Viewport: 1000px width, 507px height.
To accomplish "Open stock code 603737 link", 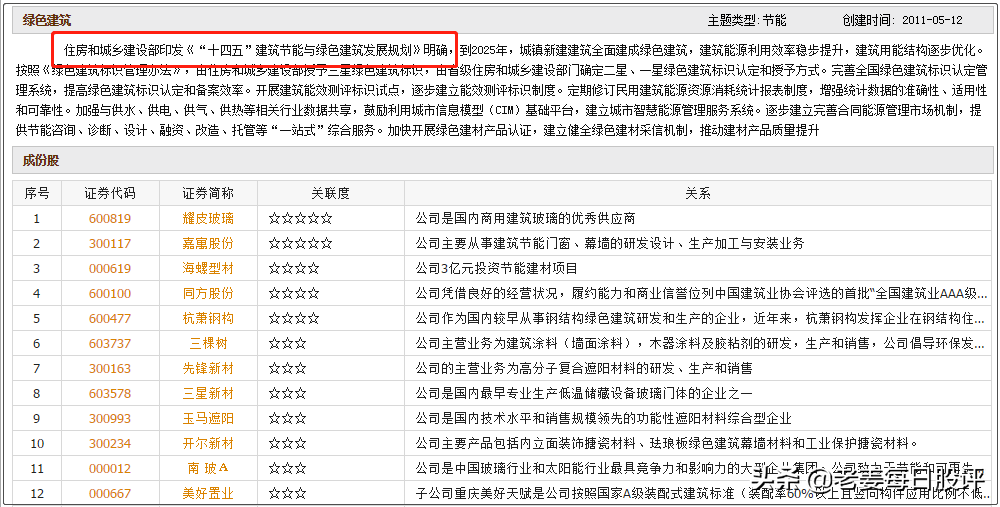I will 110,344.
